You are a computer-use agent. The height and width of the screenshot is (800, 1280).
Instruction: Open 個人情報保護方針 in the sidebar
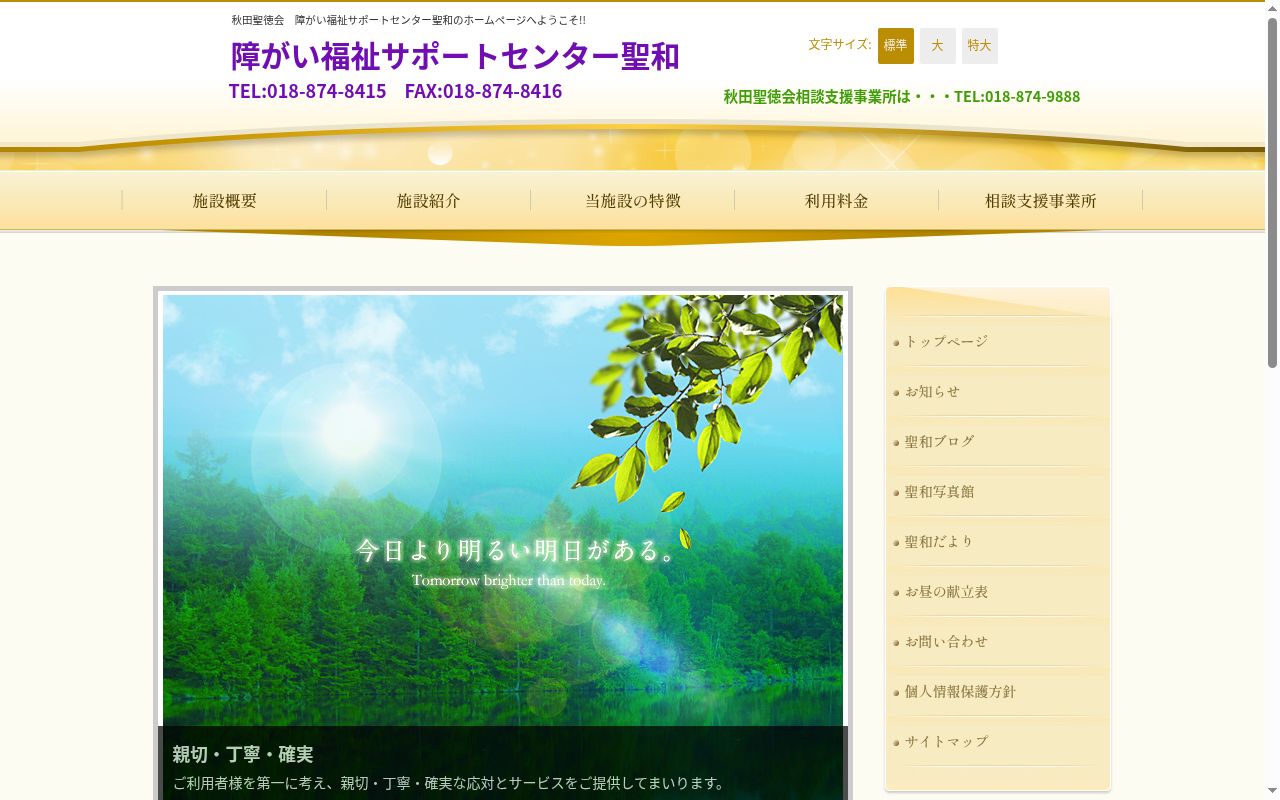click(998, 692)
